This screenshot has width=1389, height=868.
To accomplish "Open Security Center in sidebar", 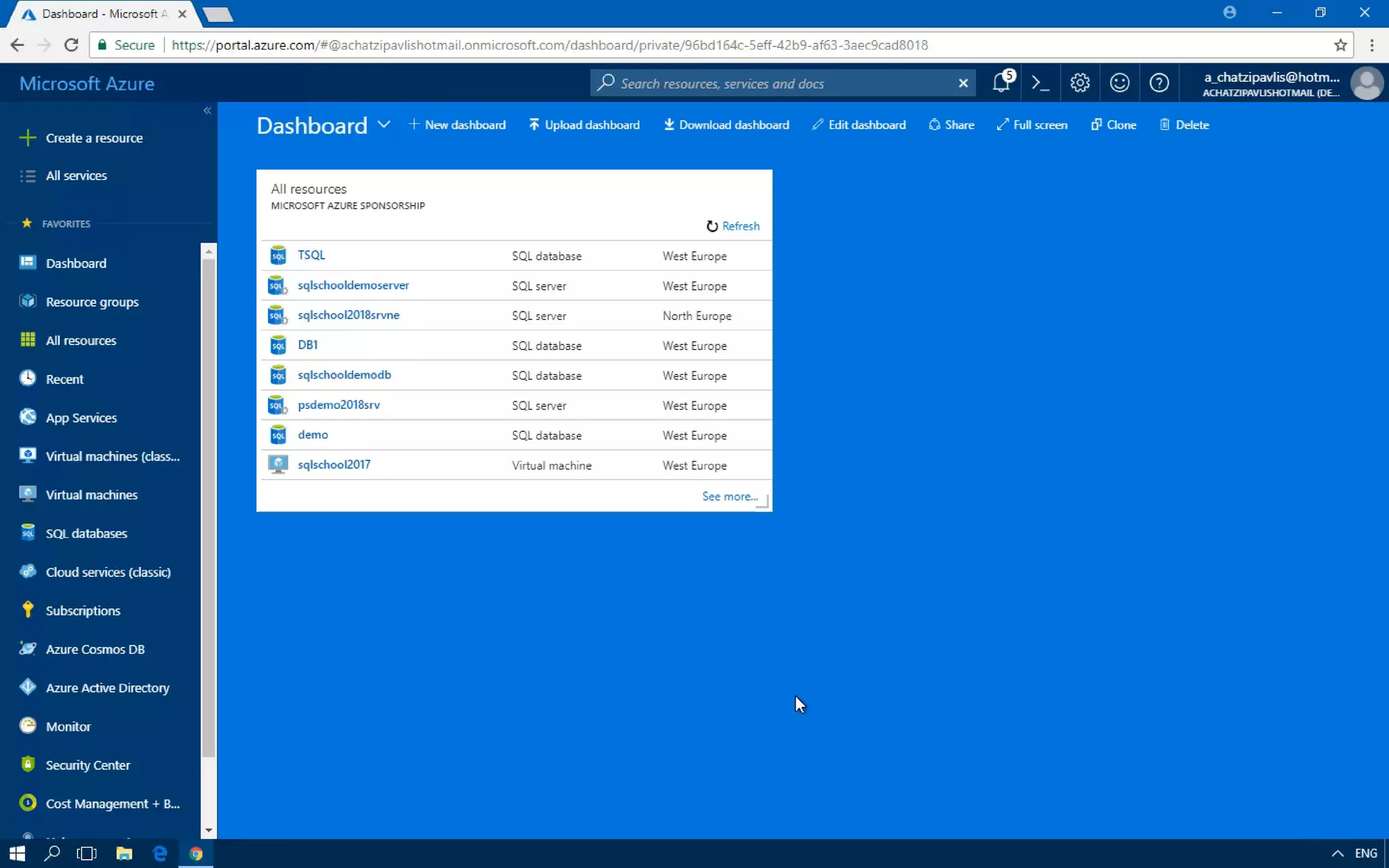I will pos(87,765).
